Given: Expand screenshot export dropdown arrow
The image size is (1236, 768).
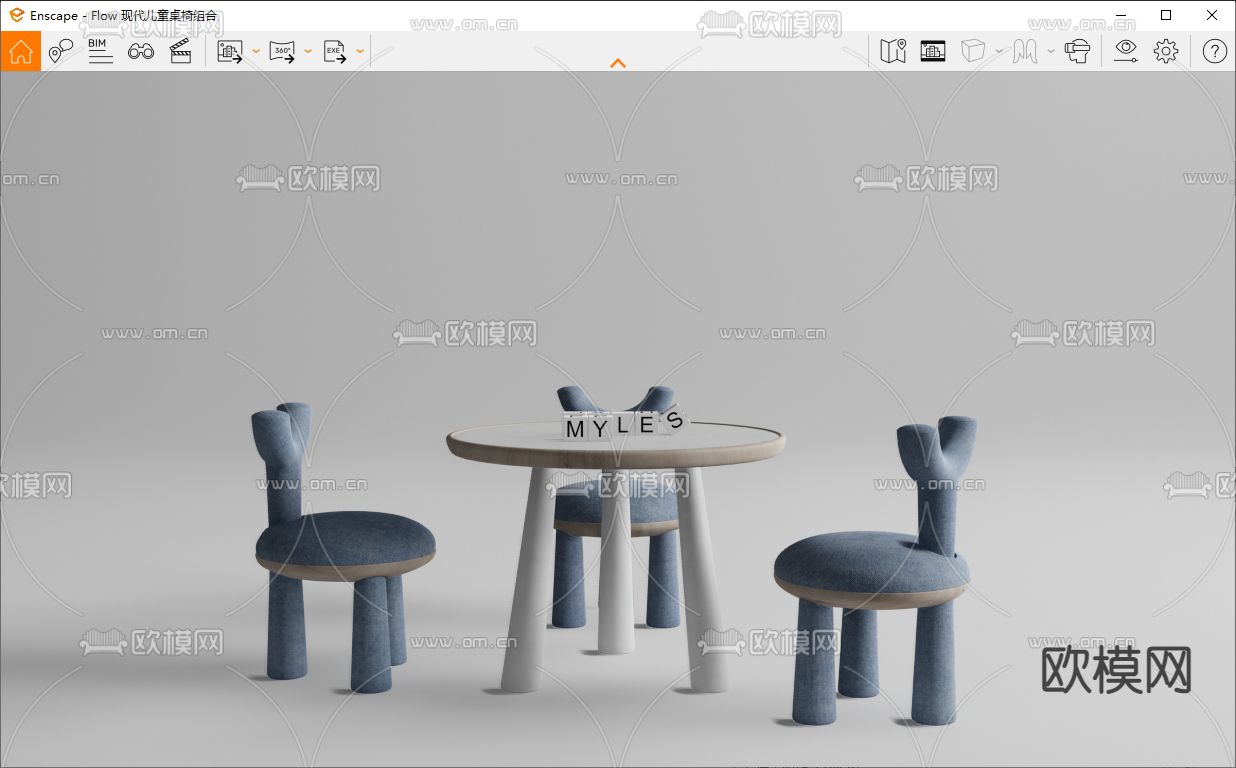Looking at the screenshot, I should [x=256, y=51].
